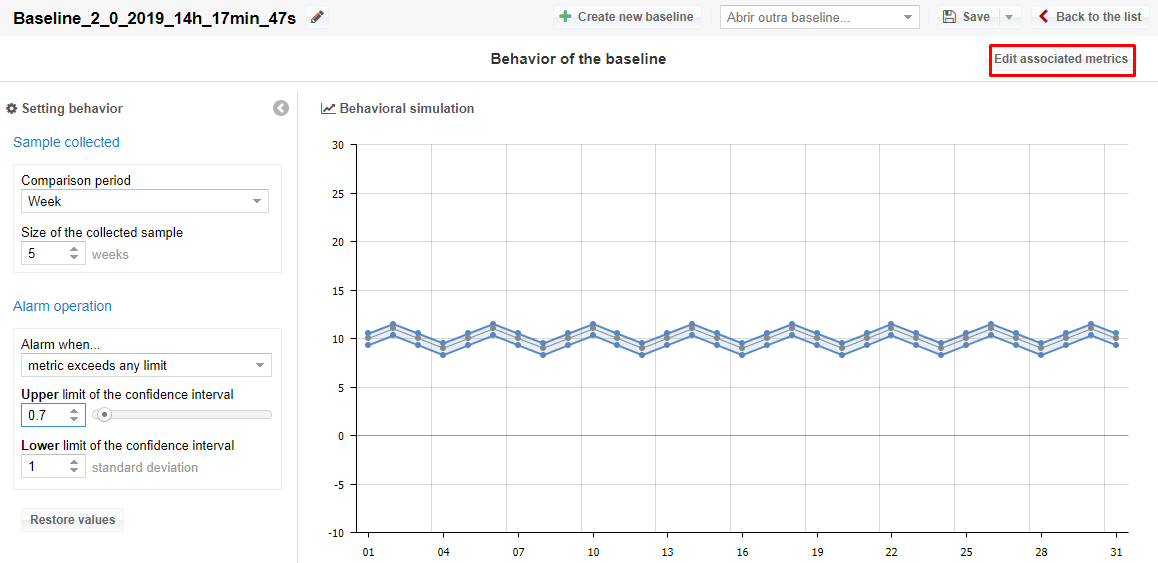1158x563 pixels.
Task: Open the Save options dropdown arrow
Action: 1009,17
